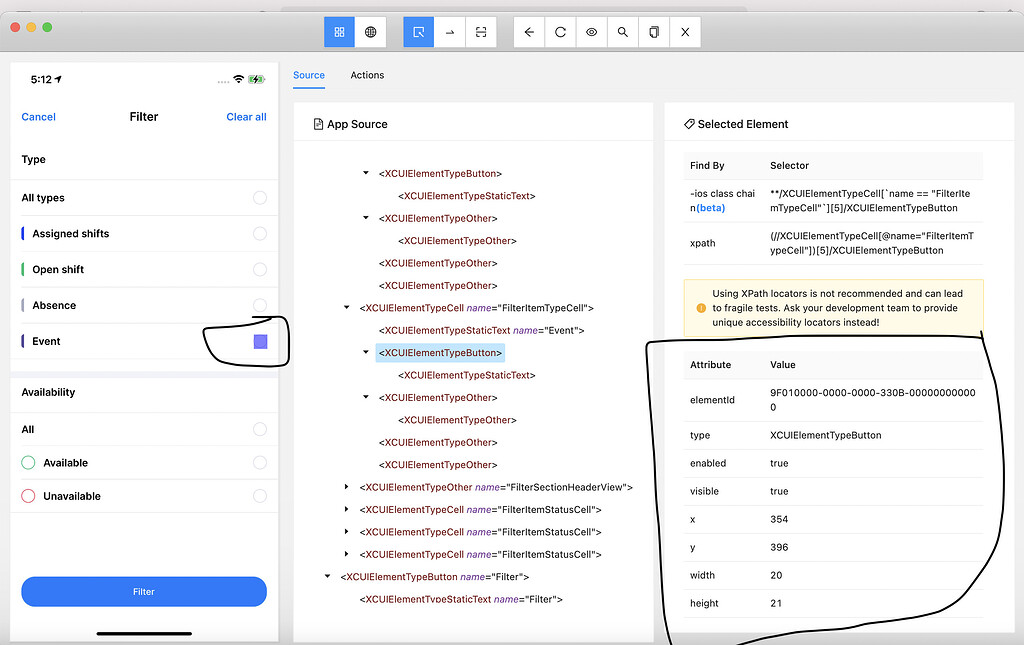Click the Clear all link
The width and height of the screenshot is (1024, 645).
pyautogui.click(x=246, y=117)
